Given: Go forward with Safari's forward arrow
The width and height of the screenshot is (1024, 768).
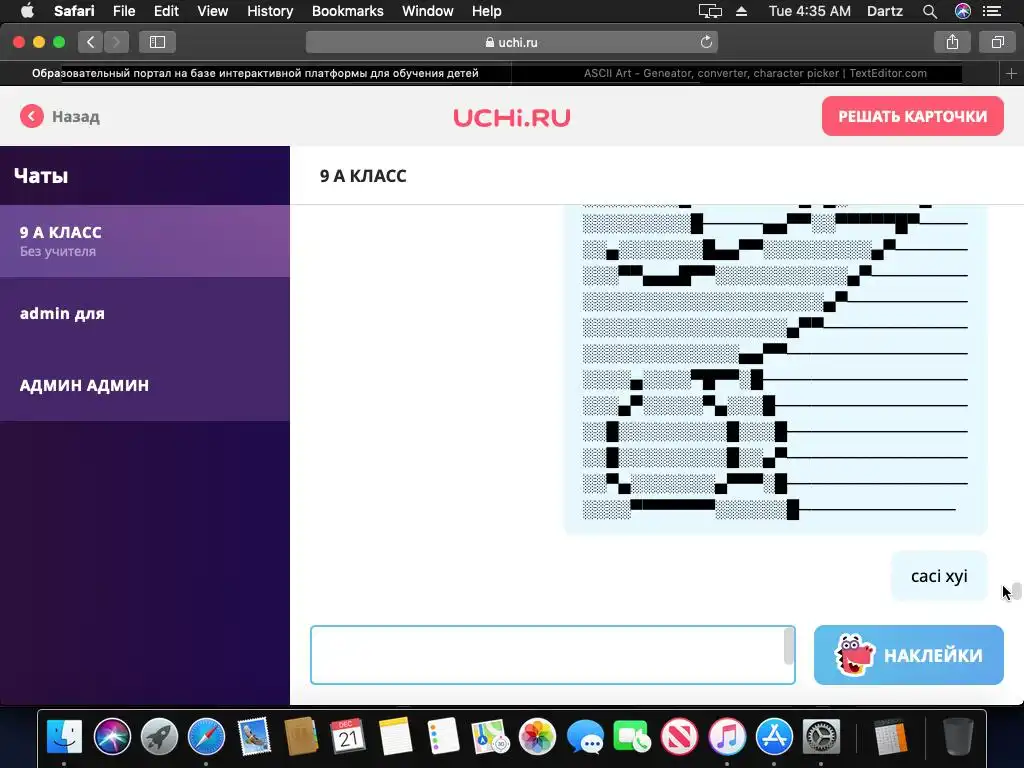Looking at the screenshot, I should tap(116, 42).
